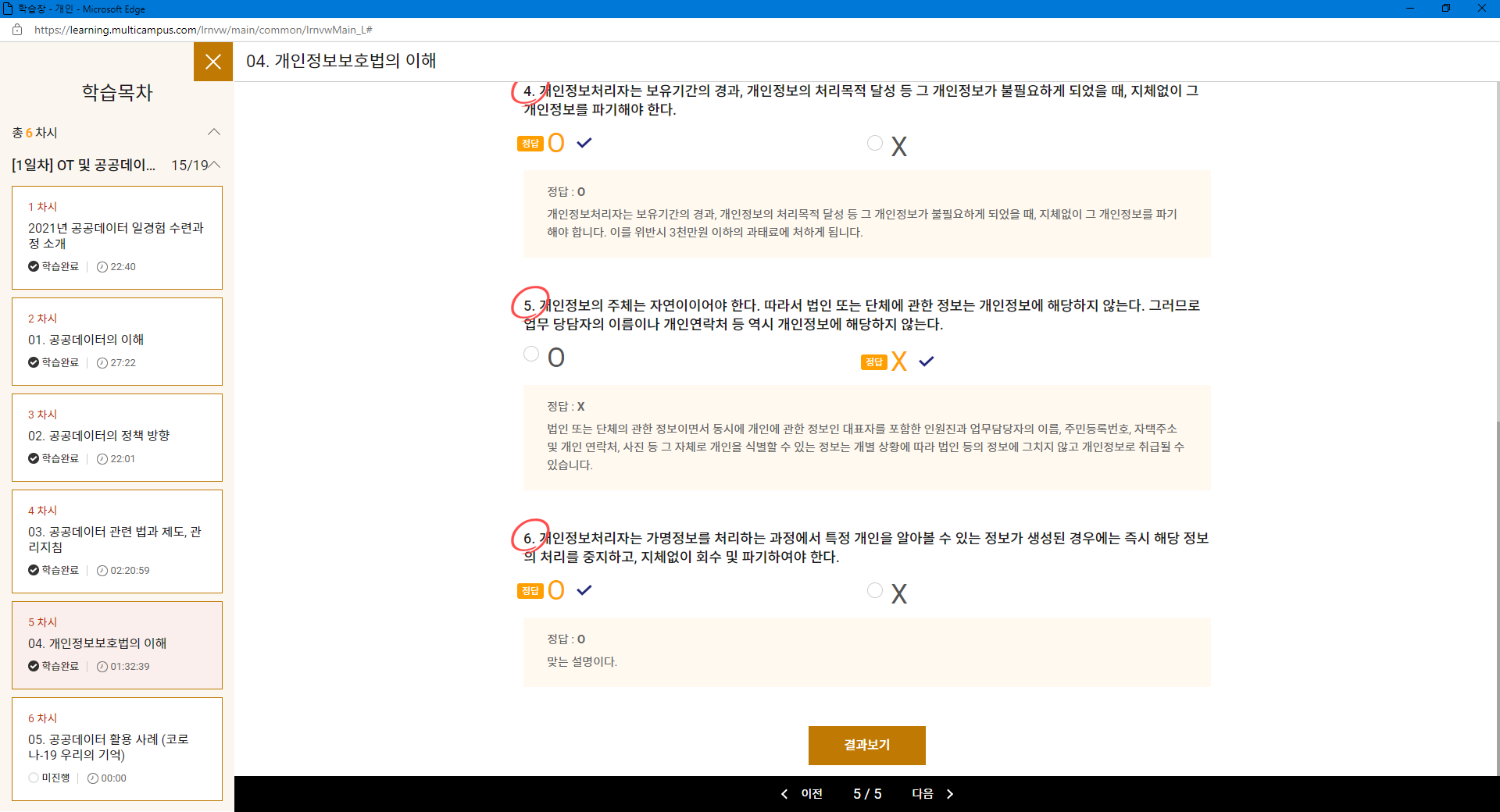Open lesson 1 차시 2021년 공공데이터 일경험 수련과정 소개
The height and width of the screenshot is (812, 1500).
tap(117, 237)
